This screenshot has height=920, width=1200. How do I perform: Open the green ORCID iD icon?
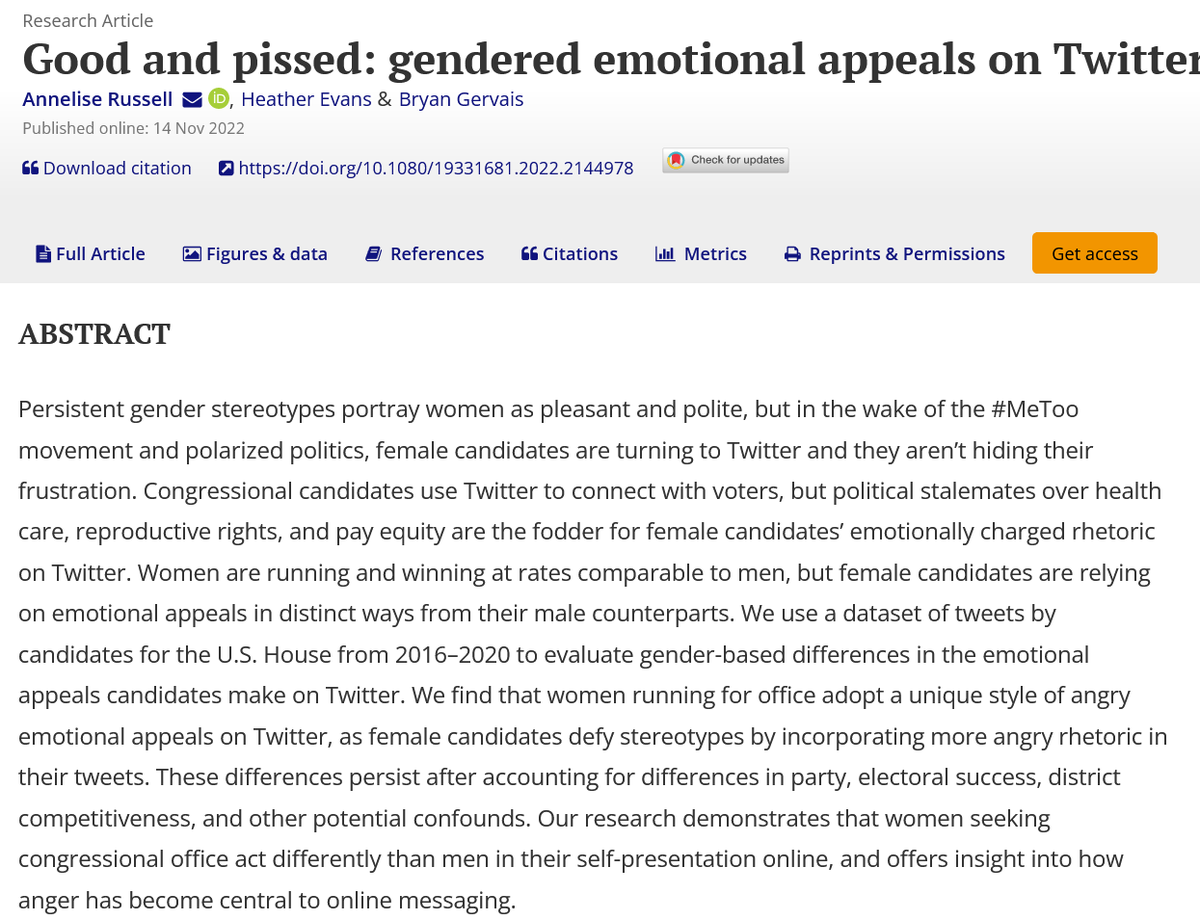[x=219, y=99]
